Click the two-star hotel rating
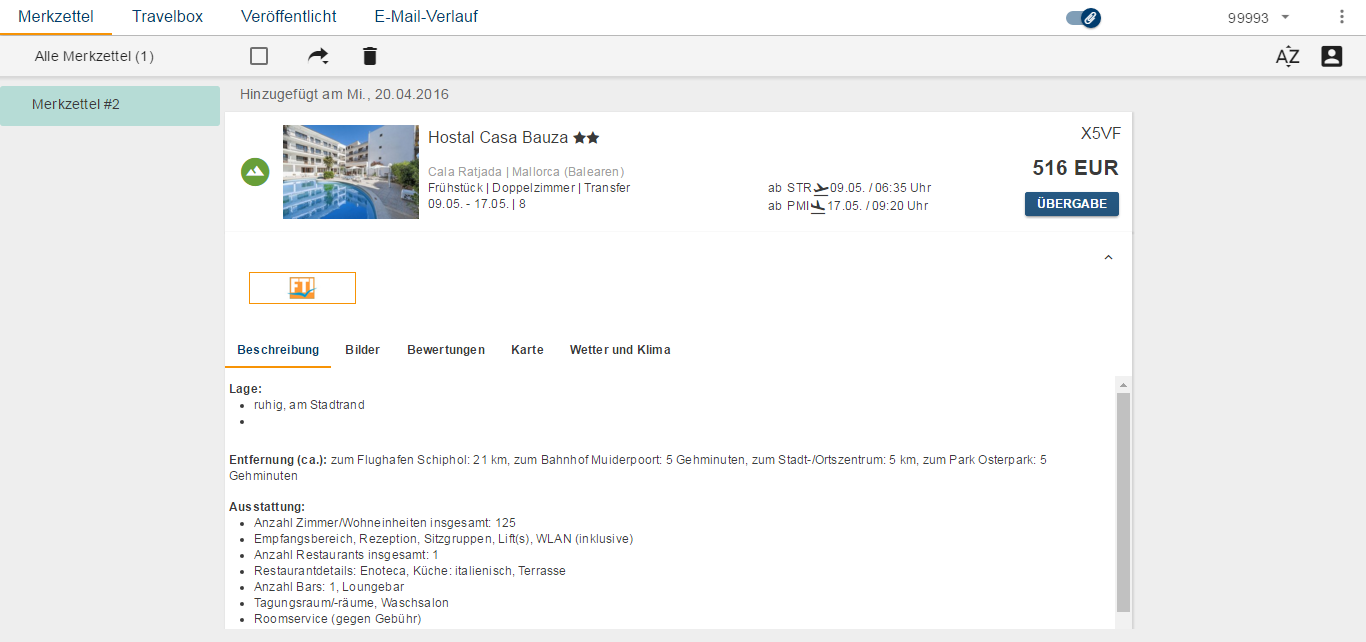The width and height of the screenshot is (1366, 642). coord(586,138)
